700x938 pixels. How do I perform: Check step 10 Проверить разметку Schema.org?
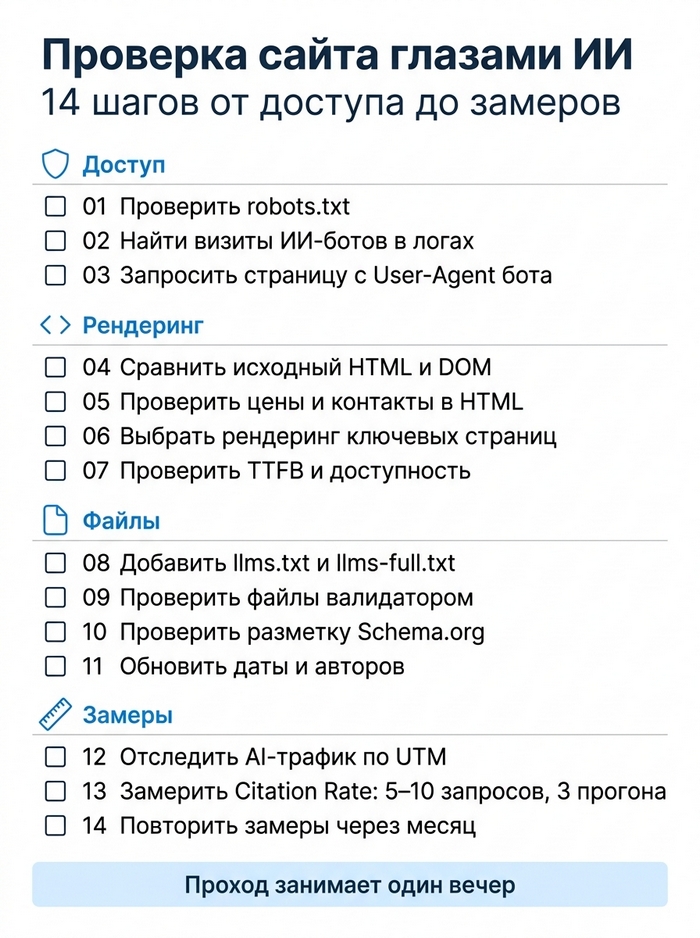(56, 632)
